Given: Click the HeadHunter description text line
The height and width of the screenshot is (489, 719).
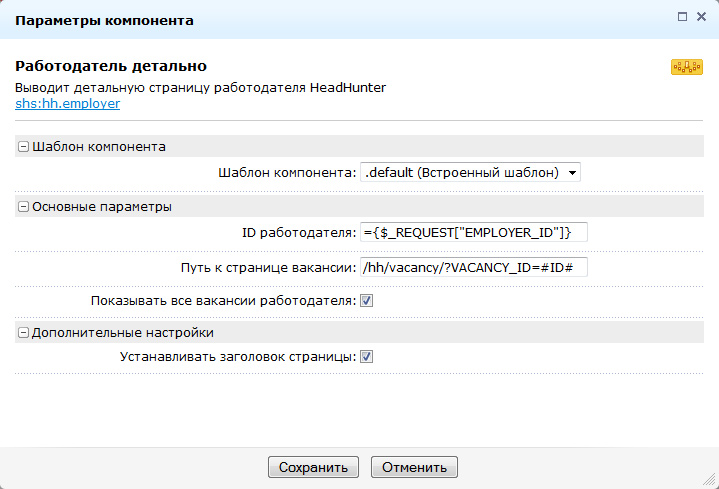Looking at the screenshot, I should pos(200,87).
